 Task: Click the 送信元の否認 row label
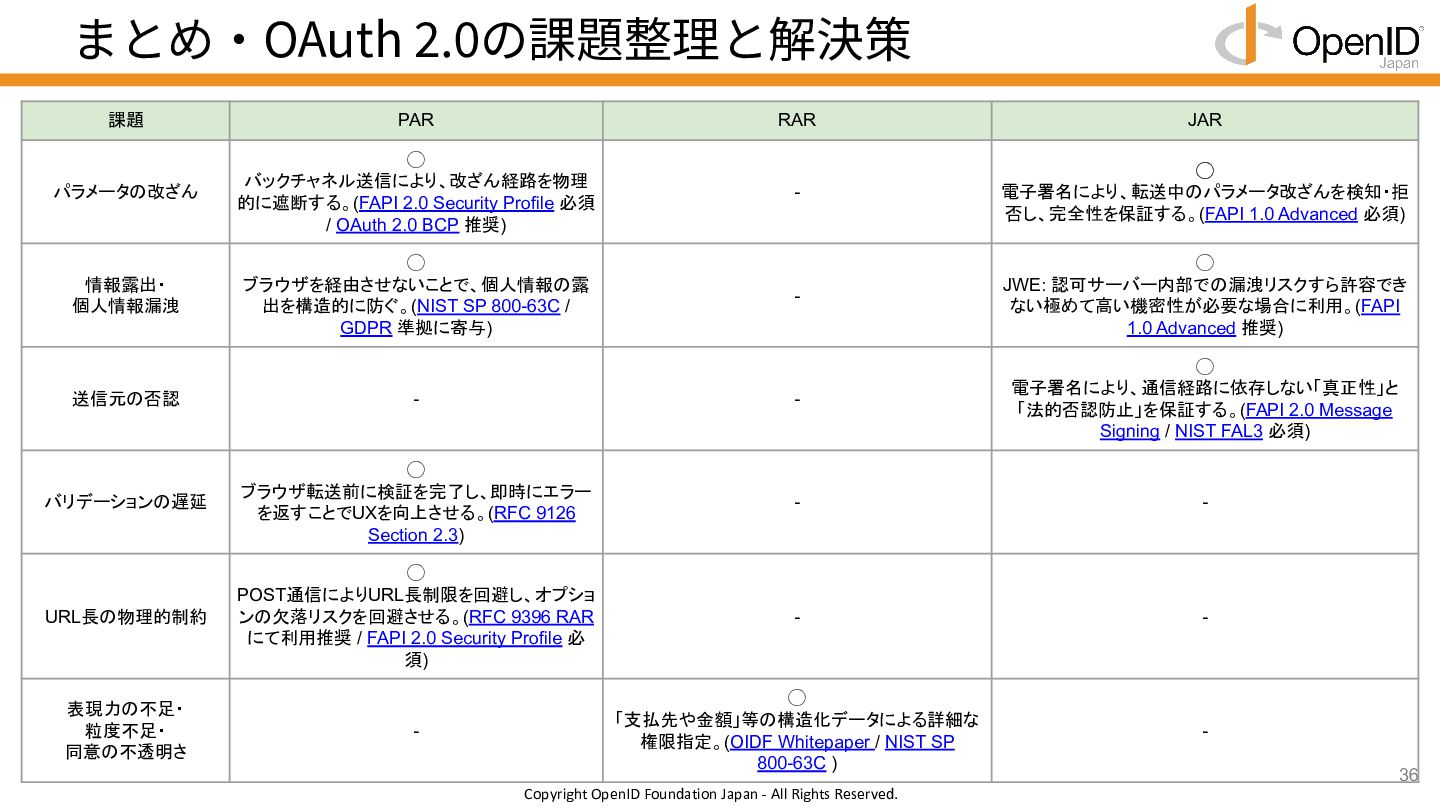[126, 399]
